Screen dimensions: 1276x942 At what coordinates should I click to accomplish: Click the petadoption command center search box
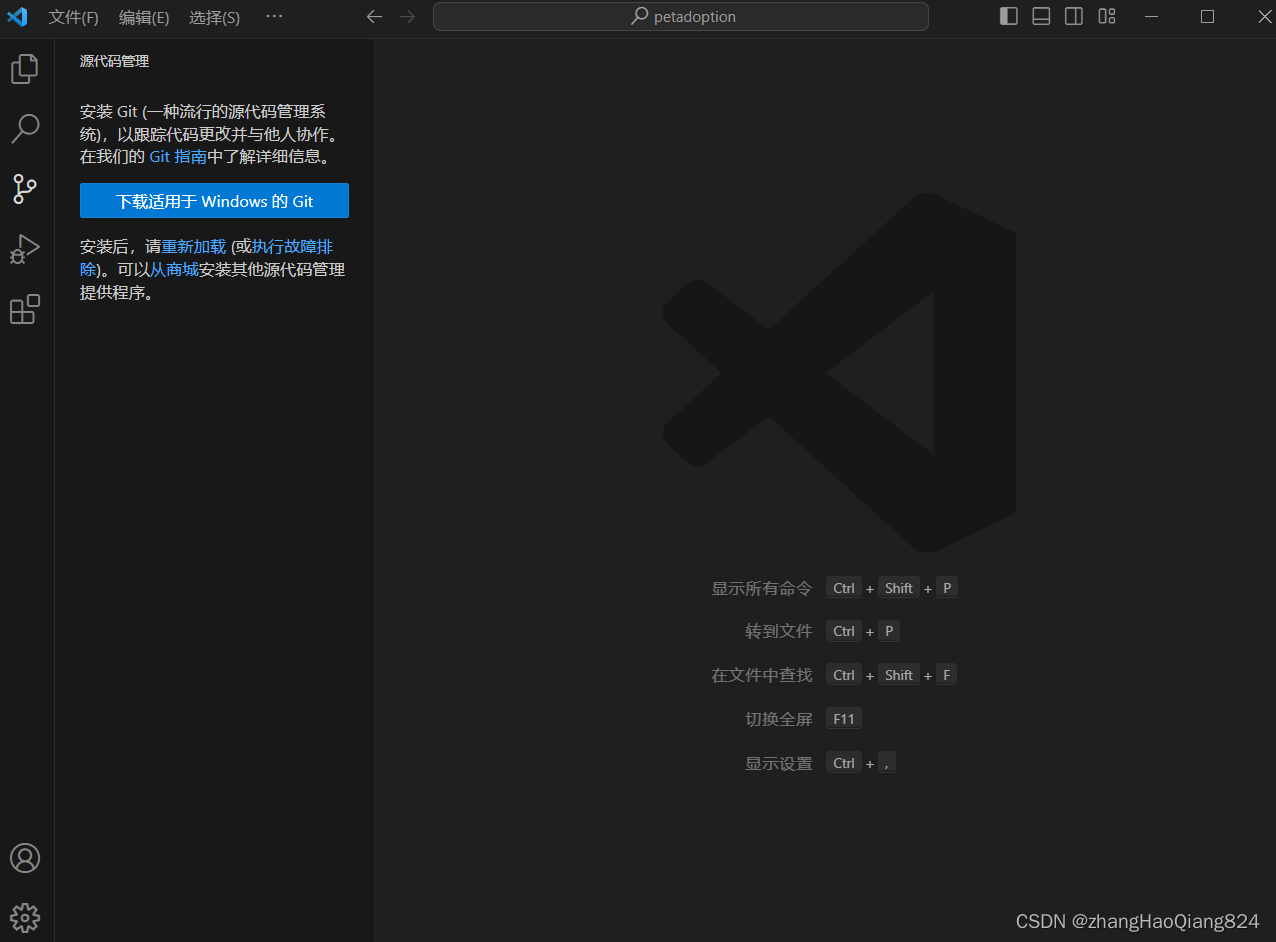[x=681, y=17]
